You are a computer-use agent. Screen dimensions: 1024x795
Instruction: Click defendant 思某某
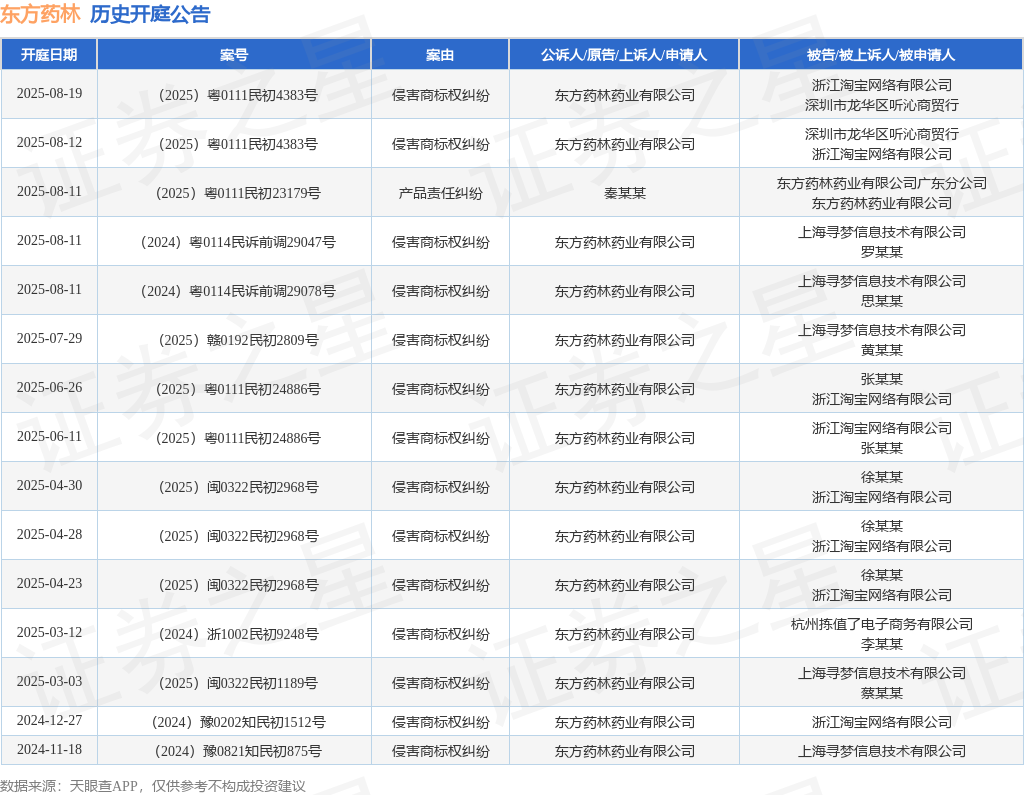pos(882,301)
